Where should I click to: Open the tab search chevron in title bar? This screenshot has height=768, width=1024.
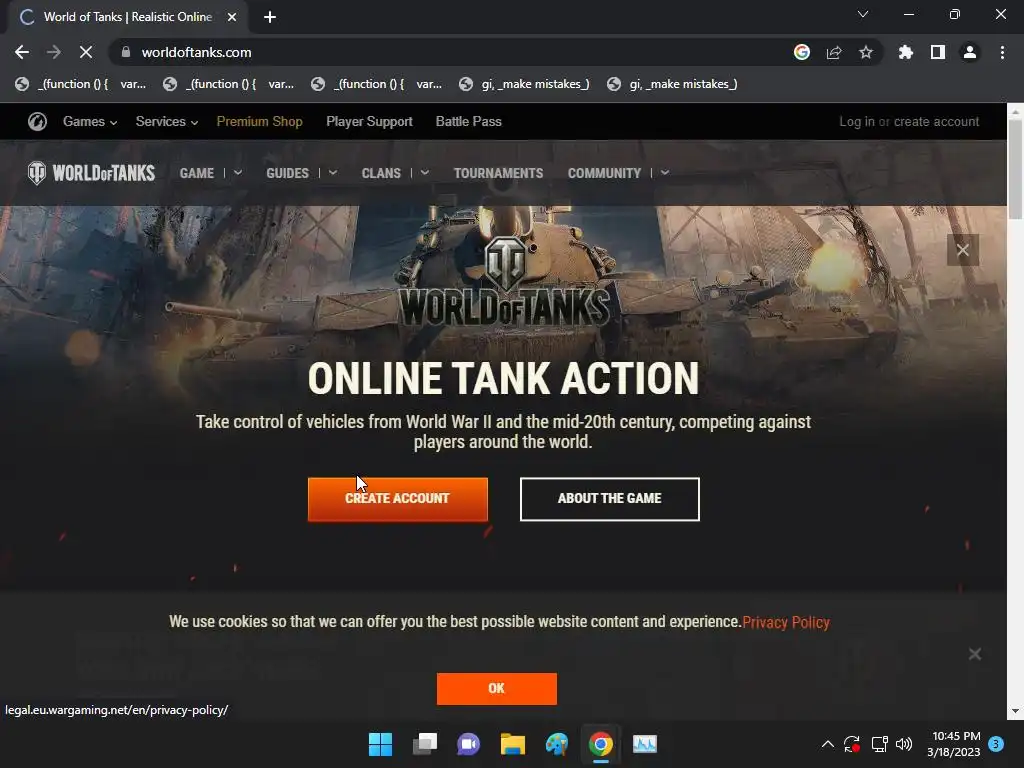[863, 14]
